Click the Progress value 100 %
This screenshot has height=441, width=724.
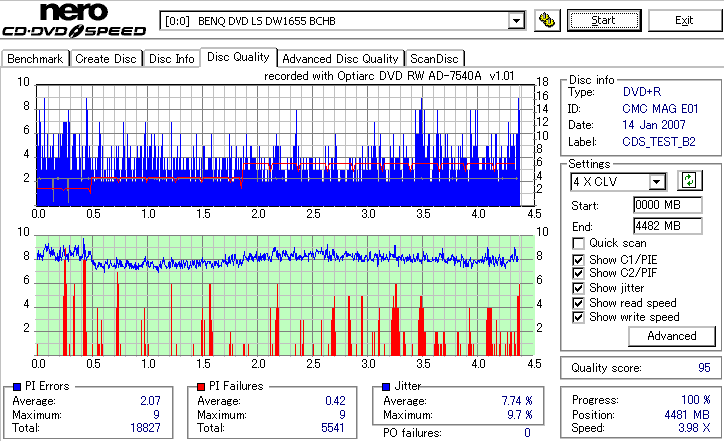(x=696, y=399)
